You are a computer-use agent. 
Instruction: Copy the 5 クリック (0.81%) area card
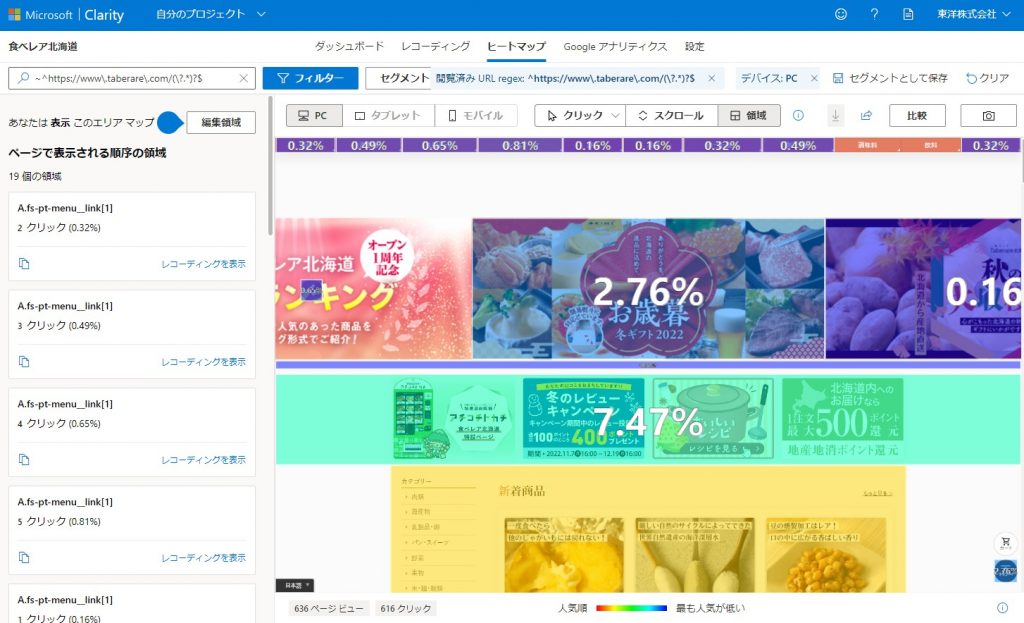24,558
